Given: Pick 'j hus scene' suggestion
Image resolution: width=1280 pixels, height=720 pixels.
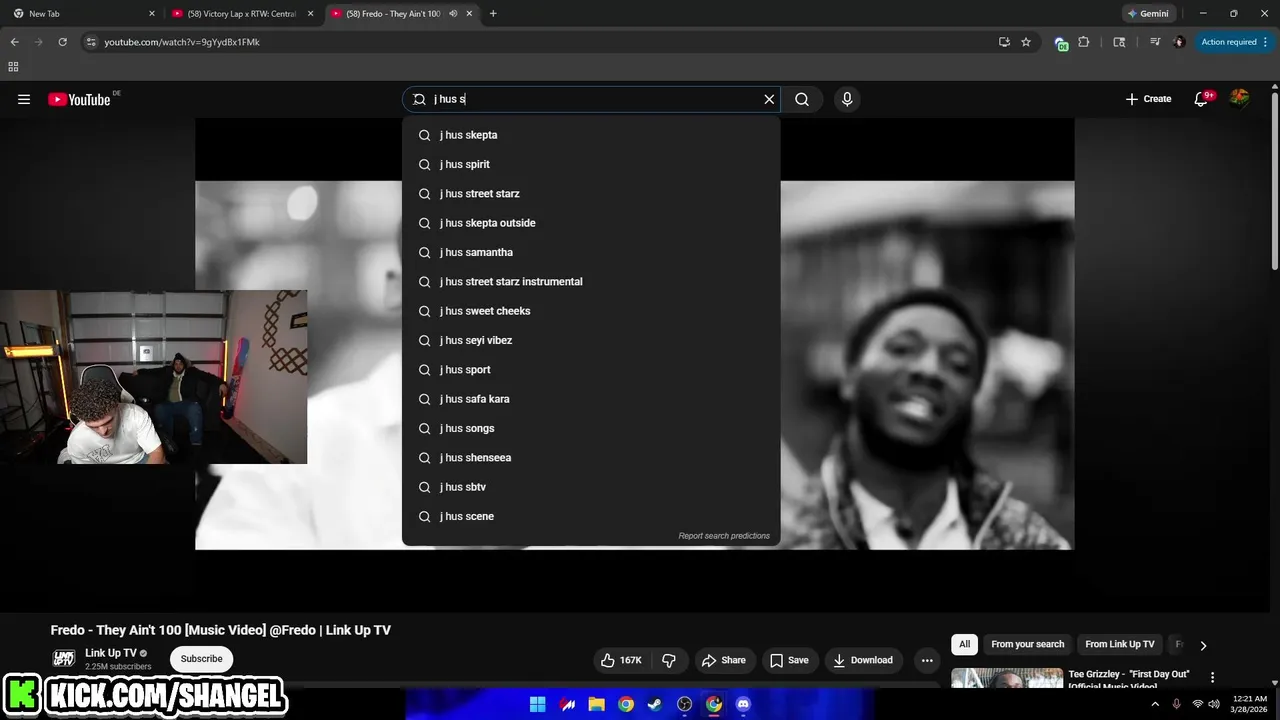Looking at the screenshot, I should click(x=591, y=516).
